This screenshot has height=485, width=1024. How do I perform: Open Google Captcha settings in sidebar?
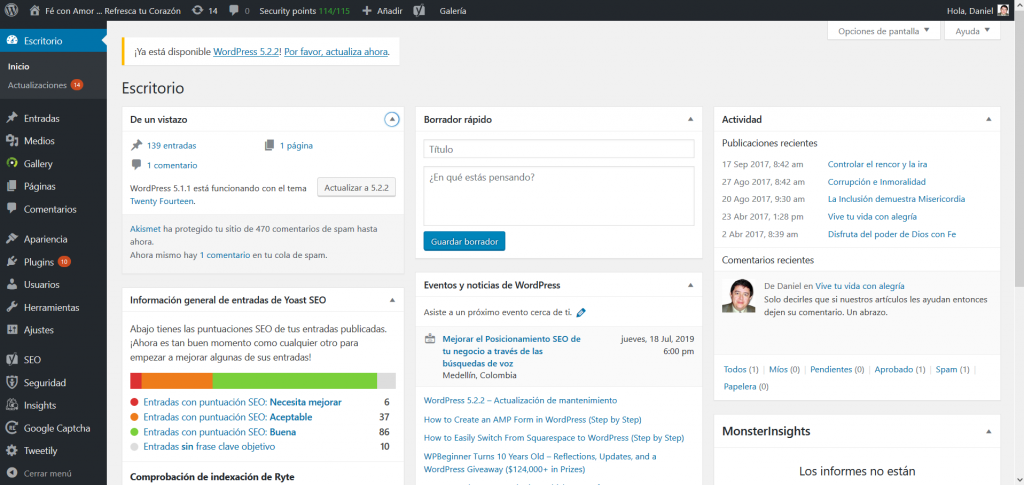(56, 428)
